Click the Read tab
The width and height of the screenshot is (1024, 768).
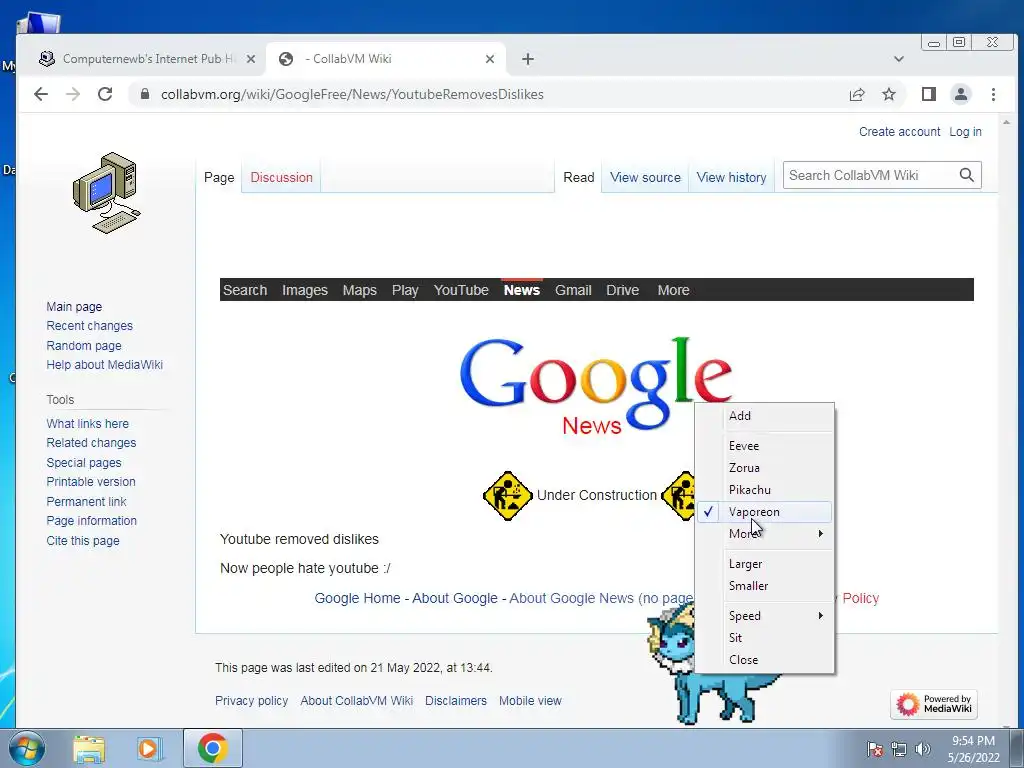[579, 177]
